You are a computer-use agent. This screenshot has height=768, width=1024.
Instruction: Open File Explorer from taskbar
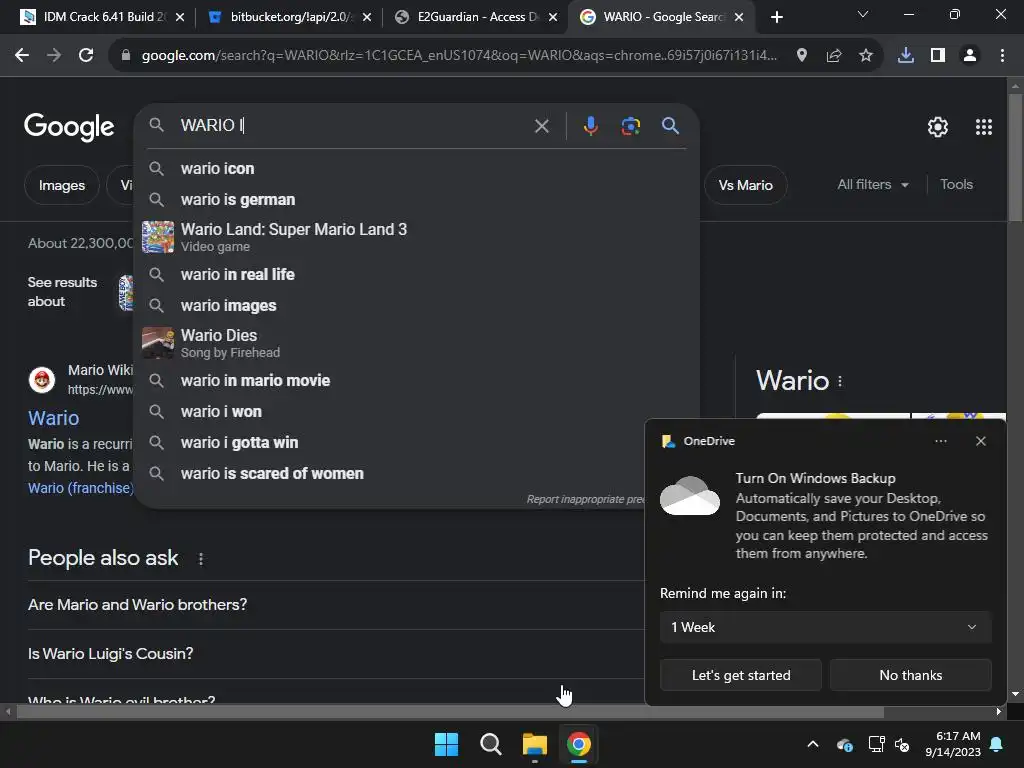(x=535, y=744)
